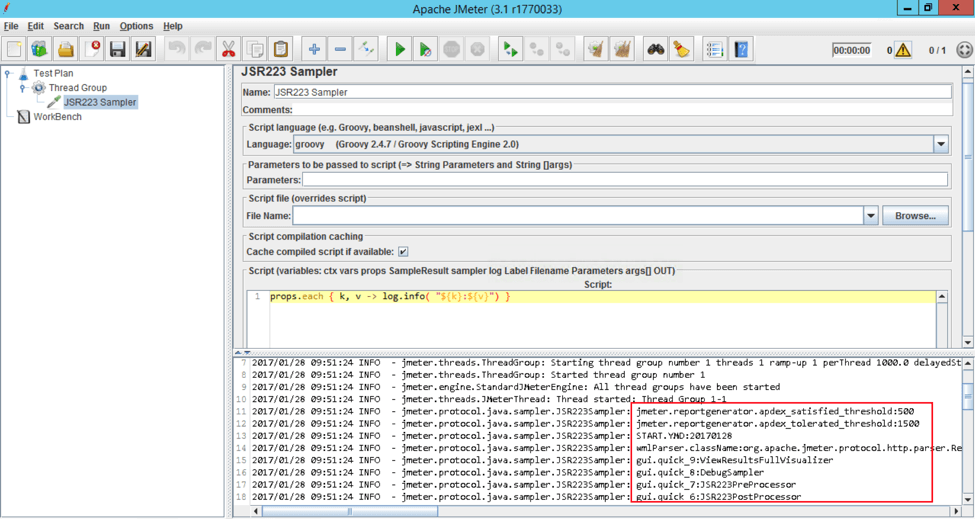Screen dimensions: 975x519
Task: Click the log panel's scroll-up arrow
Action: click(968, 362)
